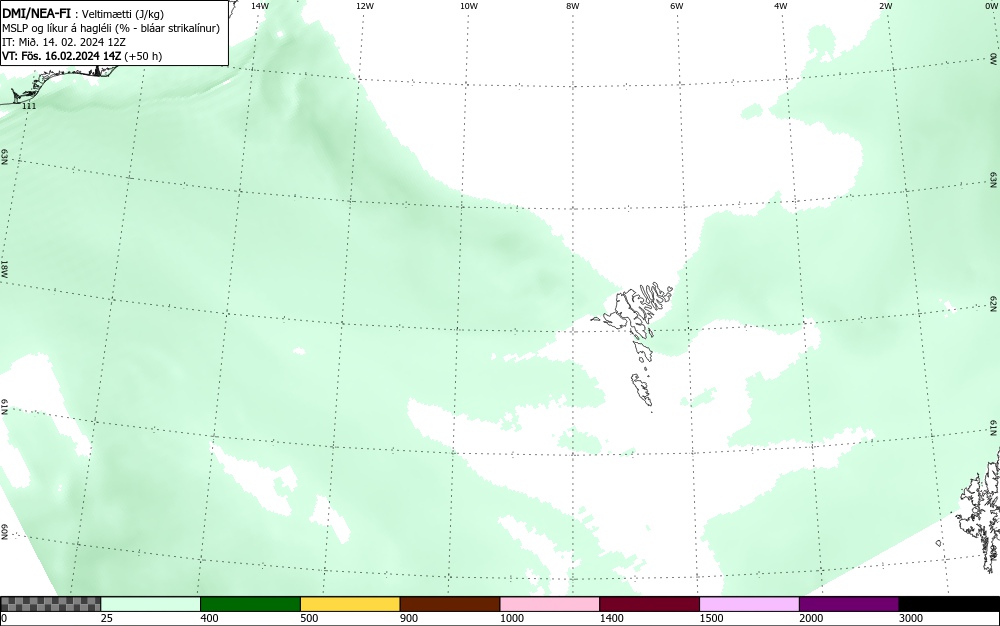
Task: Click the '14W' longitude label
Action: pos(259,6)
